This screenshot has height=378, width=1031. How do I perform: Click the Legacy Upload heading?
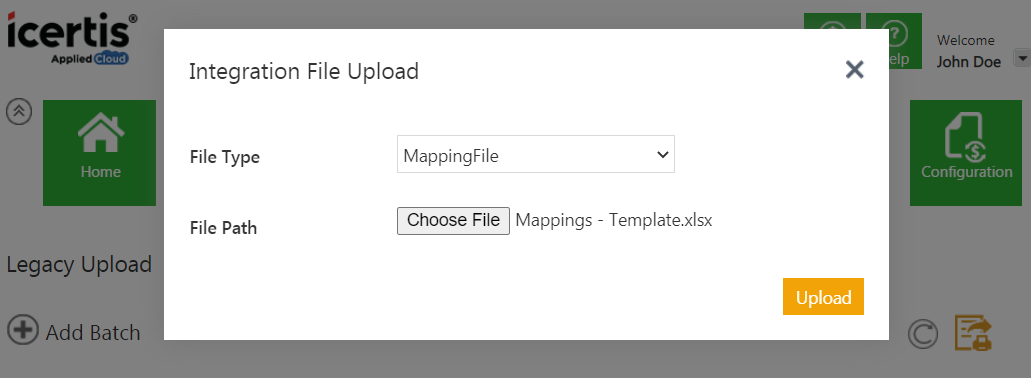pyautogui.click(x=79, y=264)
